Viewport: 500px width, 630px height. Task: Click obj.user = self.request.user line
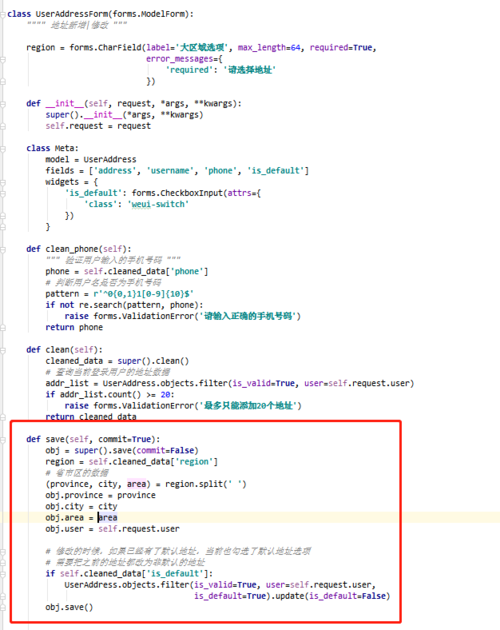click(113, 529)
